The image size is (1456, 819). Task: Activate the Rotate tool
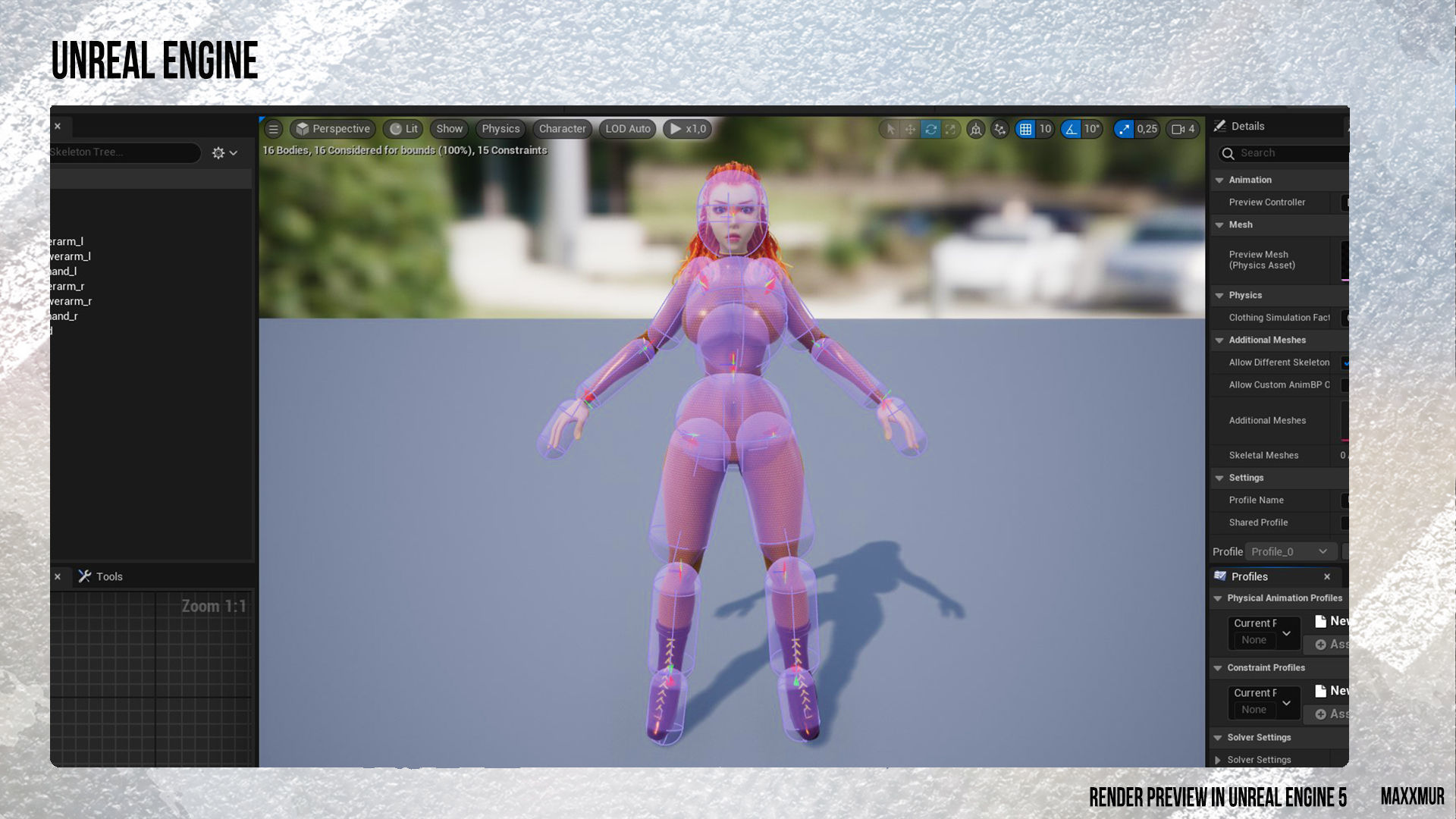click(x=930, y=129)
